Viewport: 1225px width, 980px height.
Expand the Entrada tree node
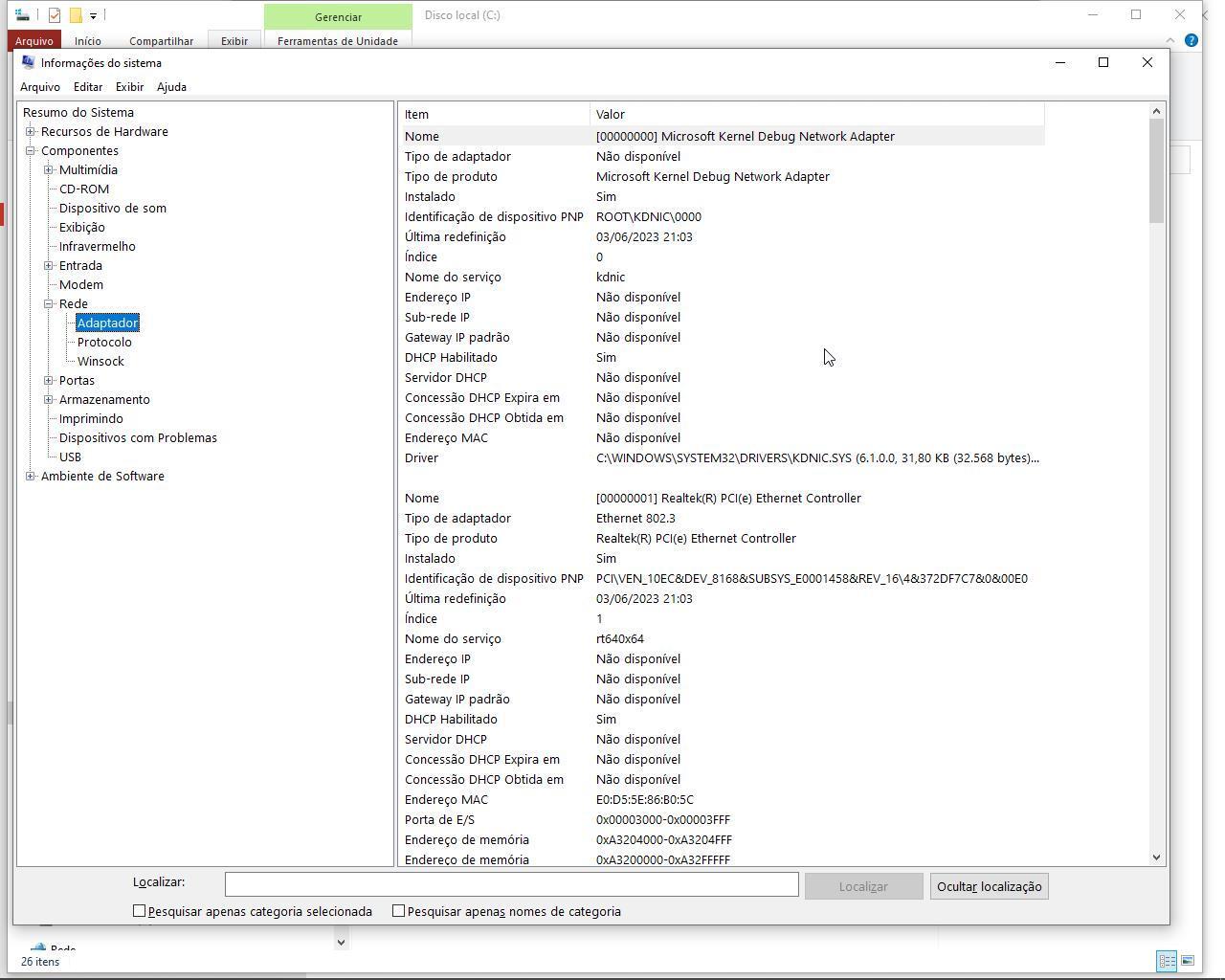[x=49, y=265]
